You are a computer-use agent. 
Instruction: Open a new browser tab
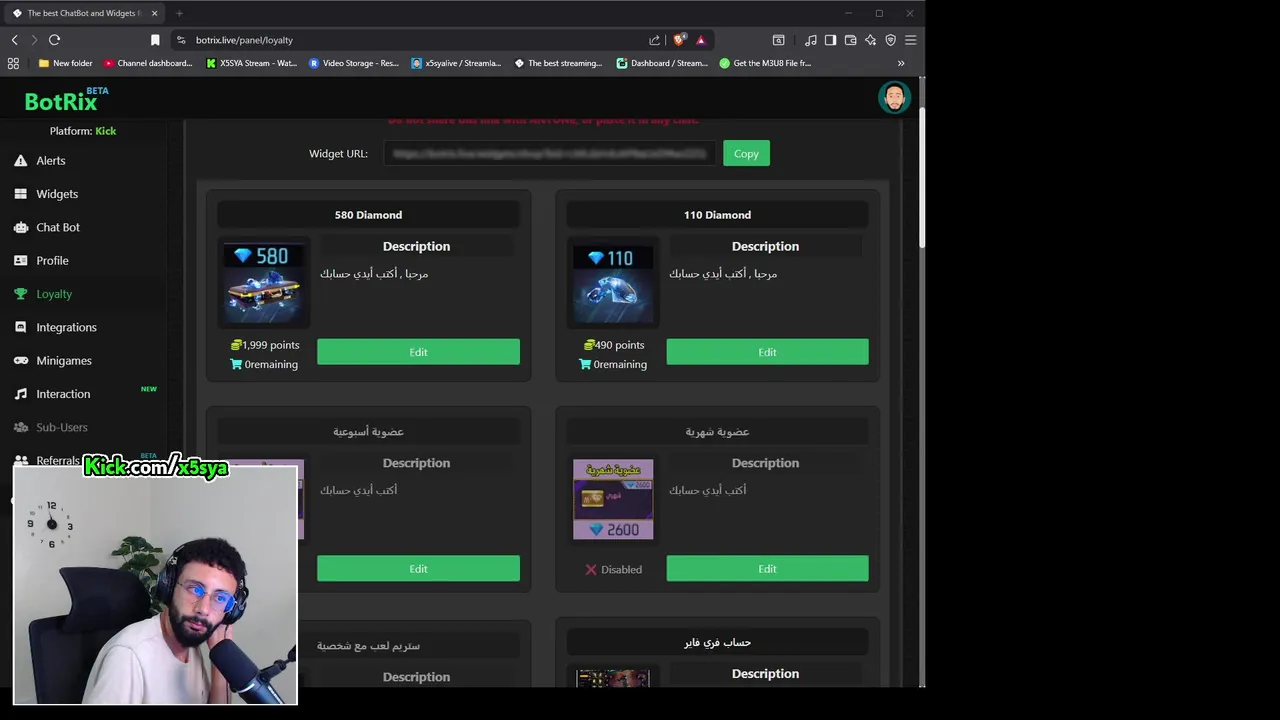tap(179, 13)
